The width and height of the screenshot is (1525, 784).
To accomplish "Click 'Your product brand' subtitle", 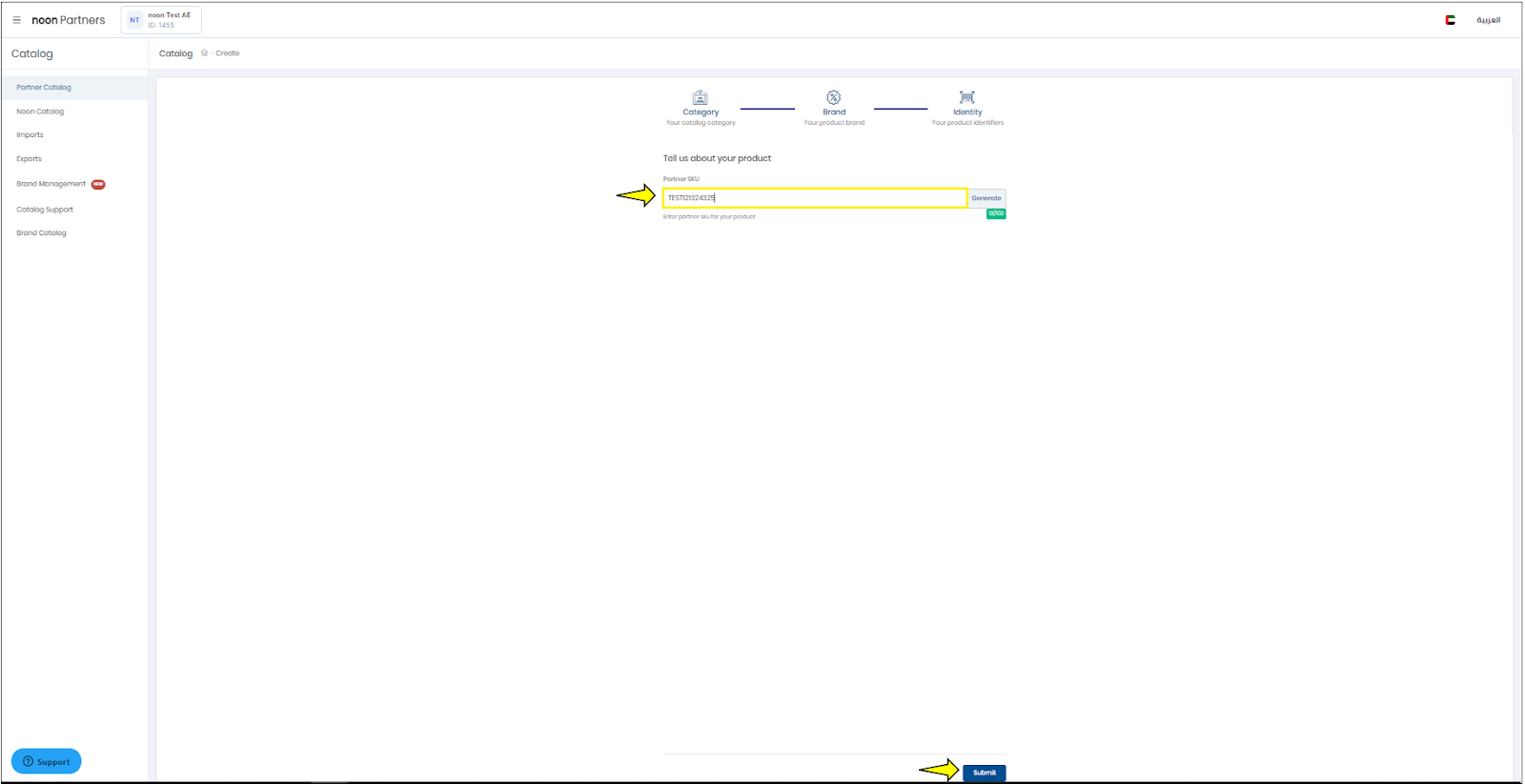I will coord(834,123).
